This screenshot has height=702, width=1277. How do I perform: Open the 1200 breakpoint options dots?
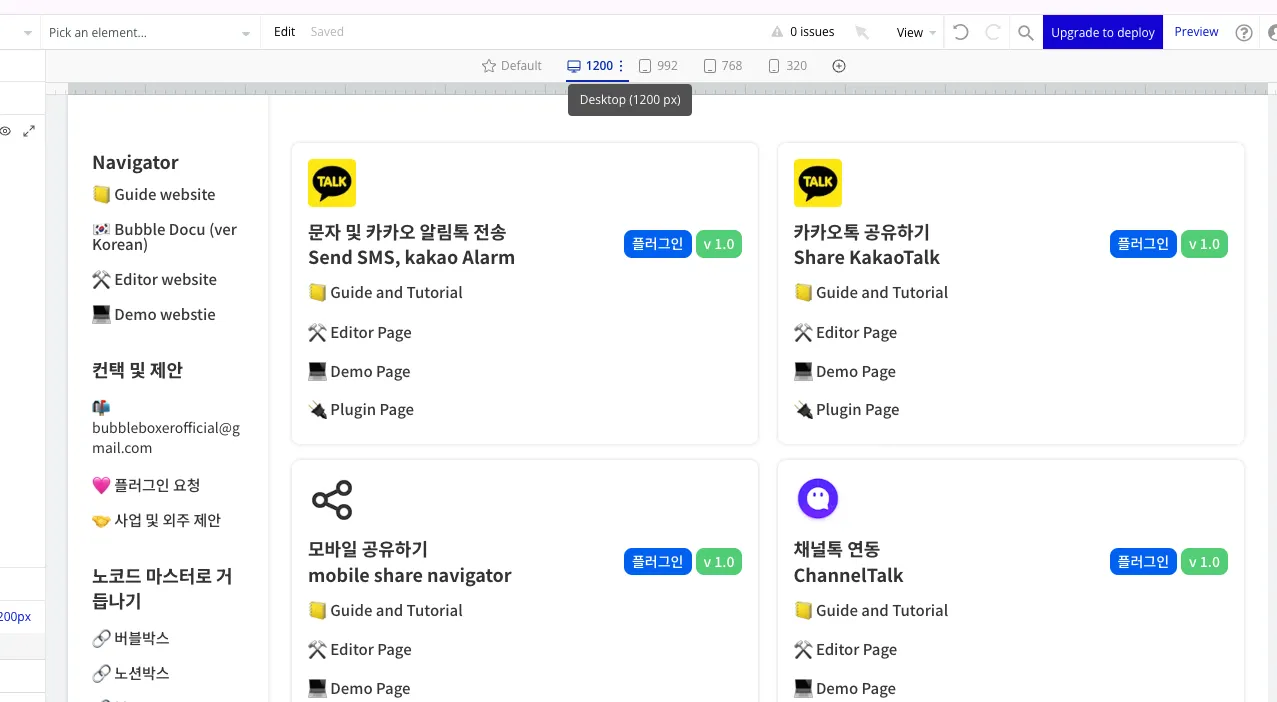tap(621, 66)
